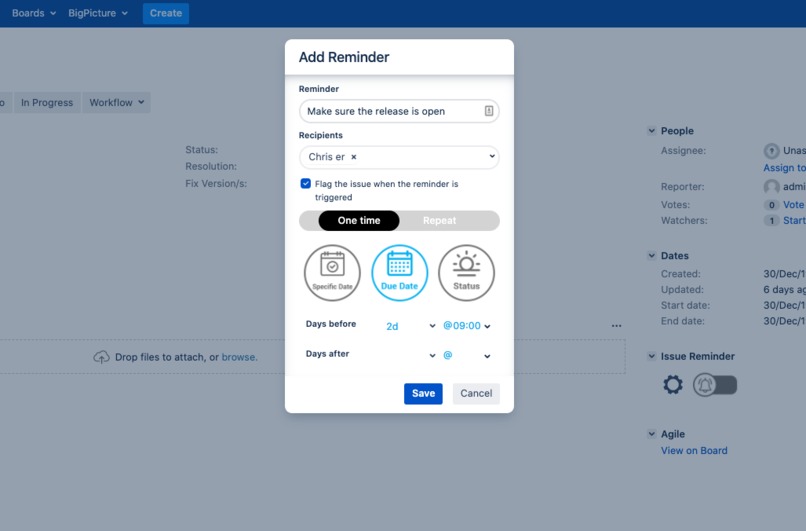Open the three-dot more options menu
Image resolution: width=806 pixels, height=531 pixels.
click(x=616, y=326)
